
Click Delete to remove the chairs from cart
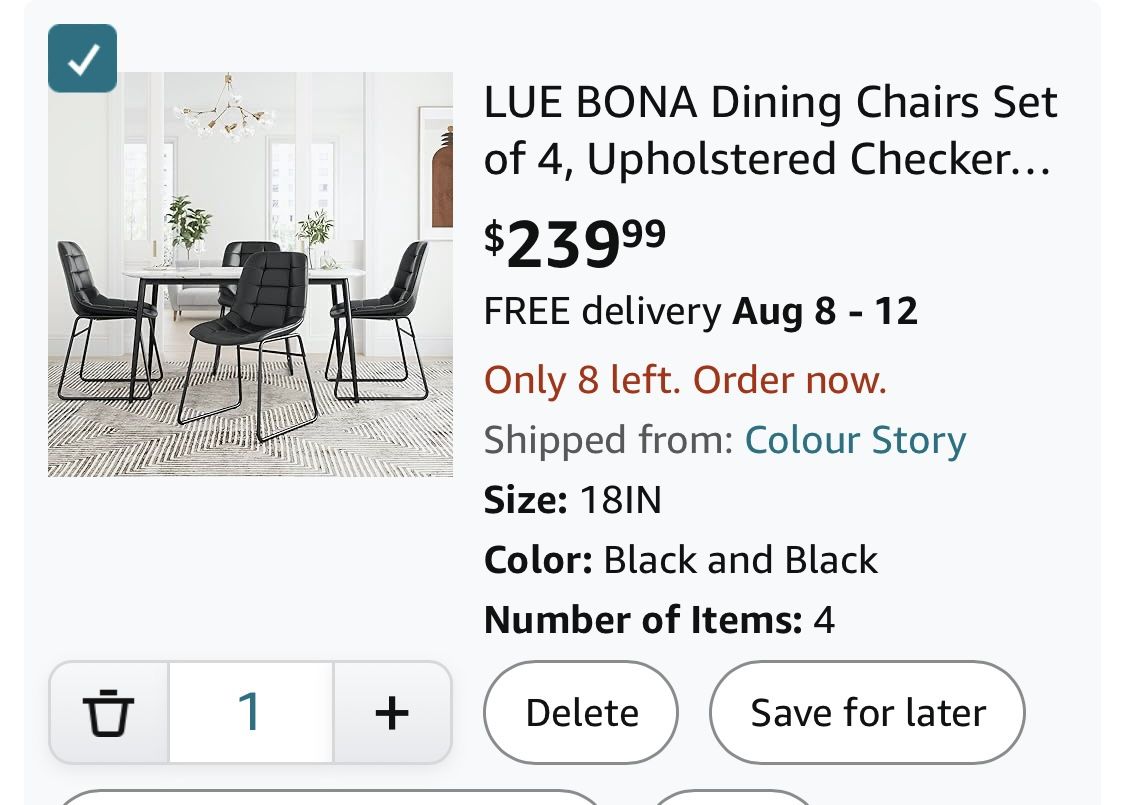[x=581, y=712]
